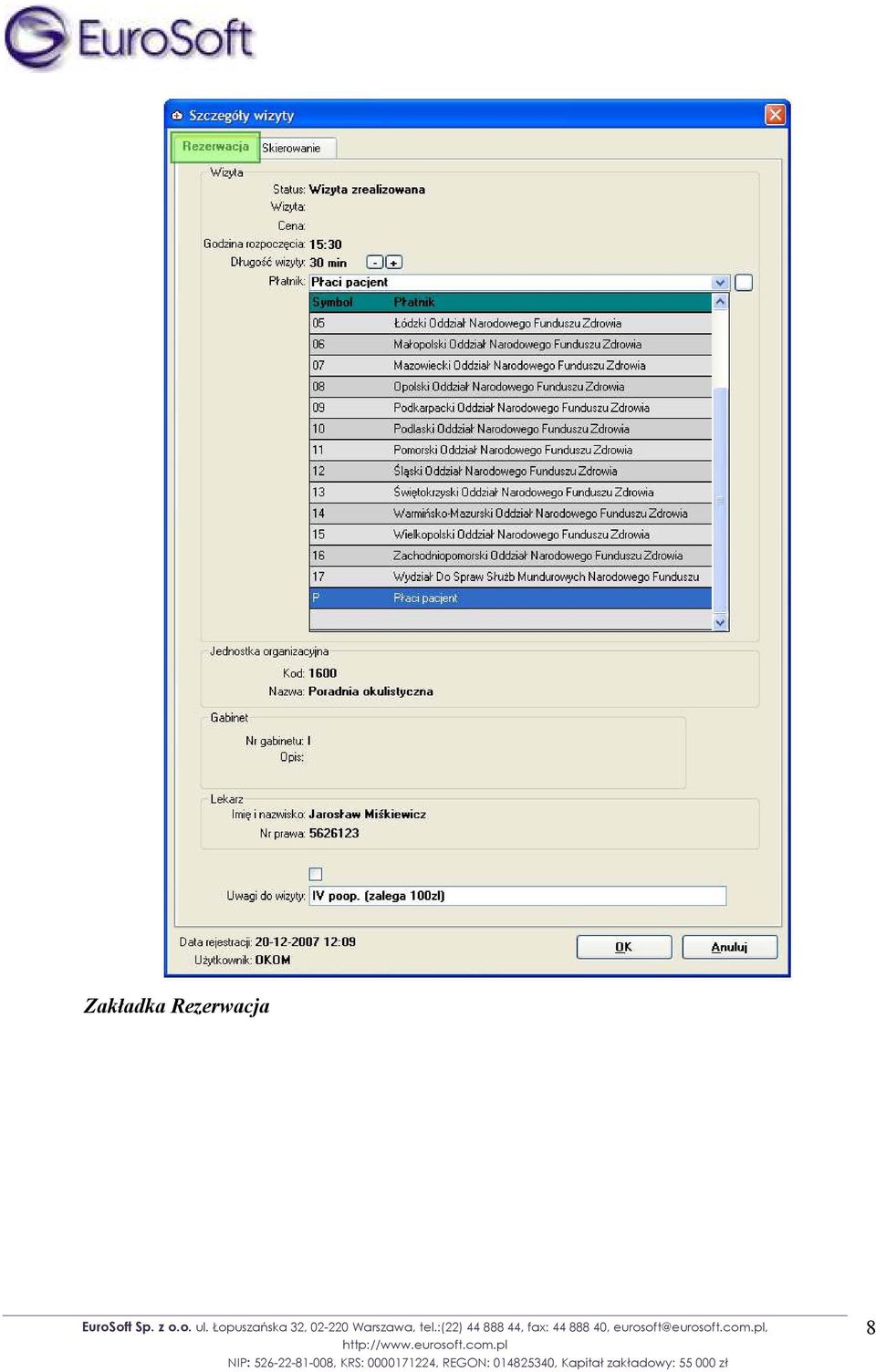Open the http://www.eurosoft.com.pl link in footer
The height and width of the screenshot is (1372, 876).
(424, 1345)
